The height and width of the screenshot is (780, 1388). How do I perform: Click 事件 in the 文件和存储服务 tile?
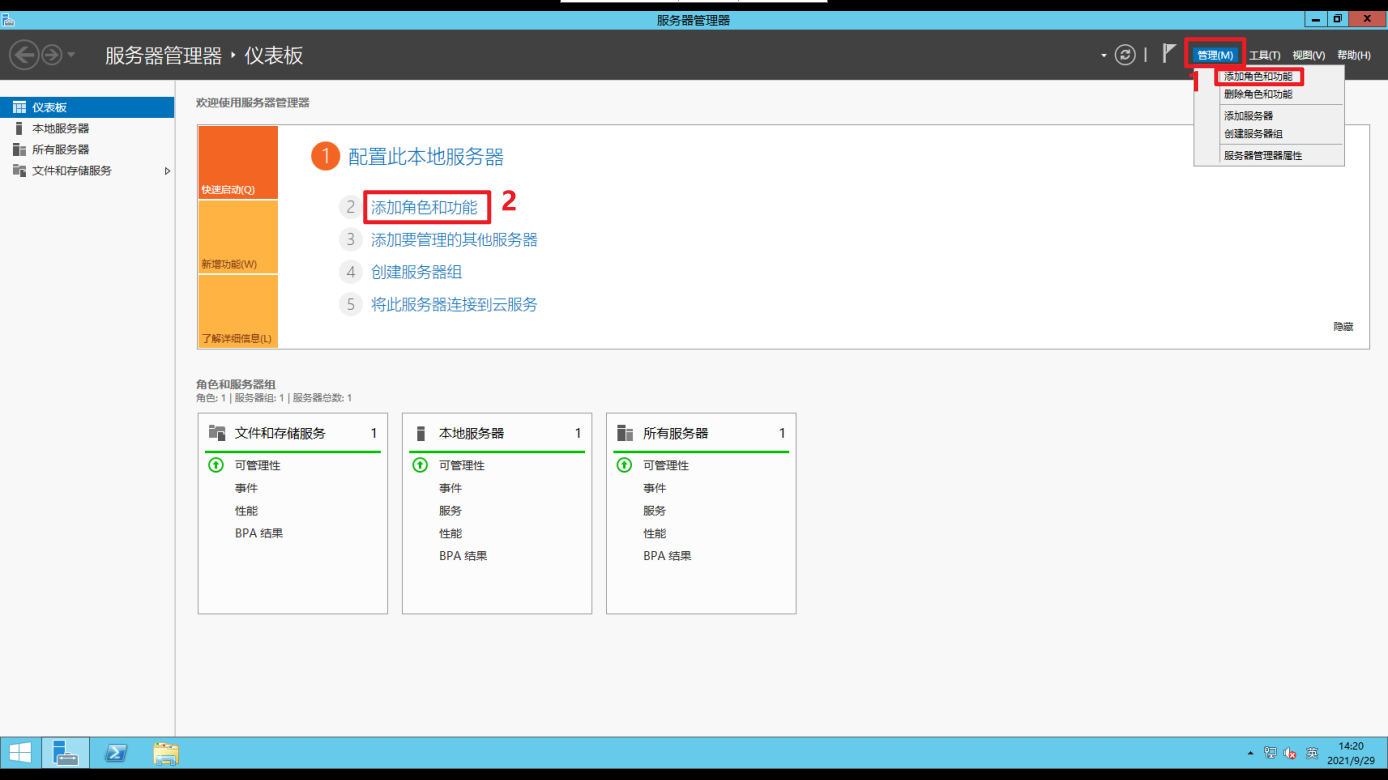pyautogui.click(x=246, y=488)
